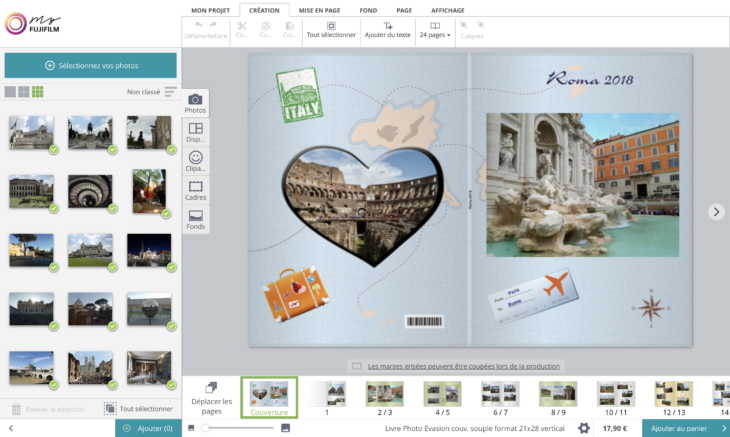This screenshot has height=437, width=730.
Task: Click the large image zoom-in icon
Action: pos(285,428)
